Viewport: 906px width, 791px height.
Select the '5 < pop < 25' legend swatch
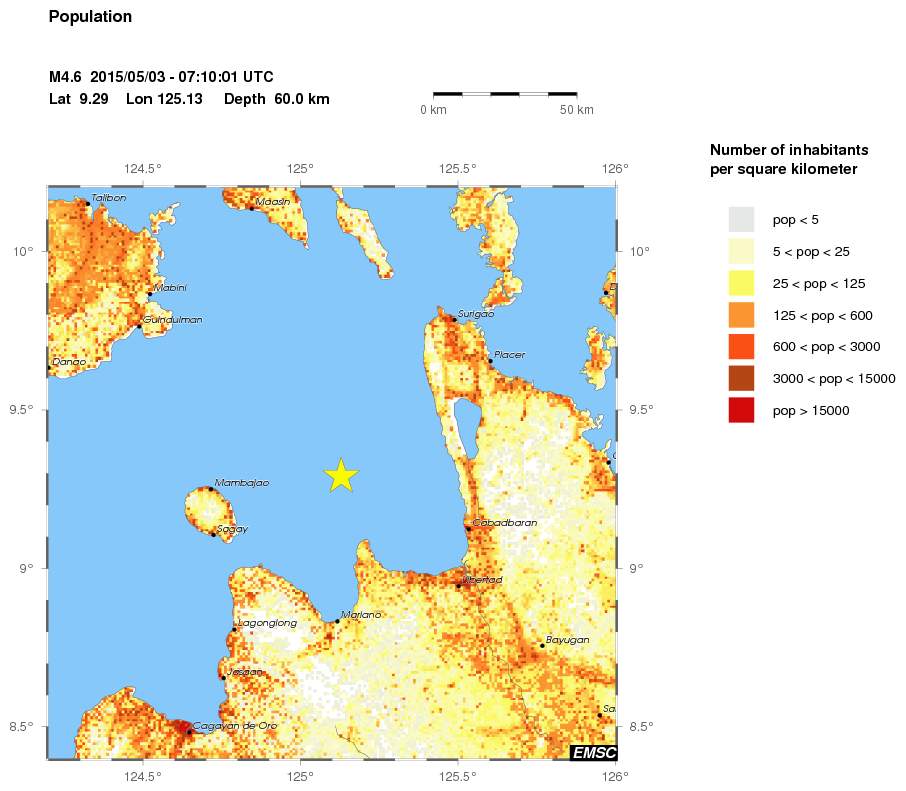click(741, 251)
